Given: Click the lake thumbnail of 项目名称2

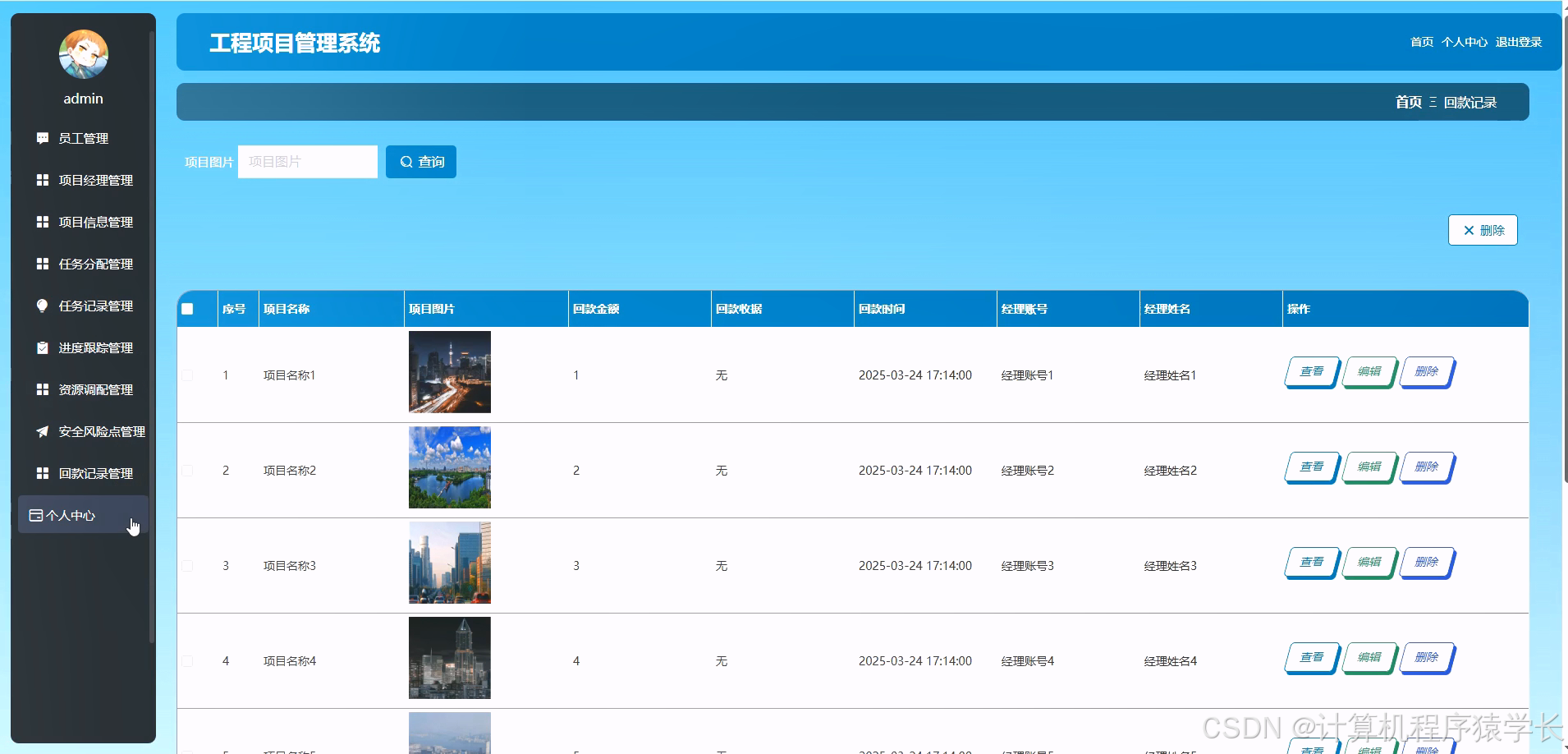Looking at the screenshot, I should tap(450, 467).
